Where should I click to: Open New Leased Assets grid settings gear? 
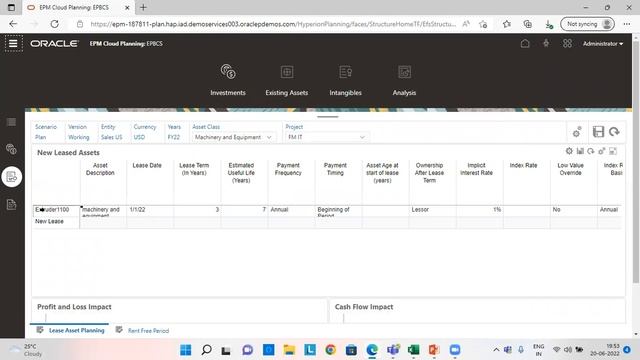click(x=569, y=151)
